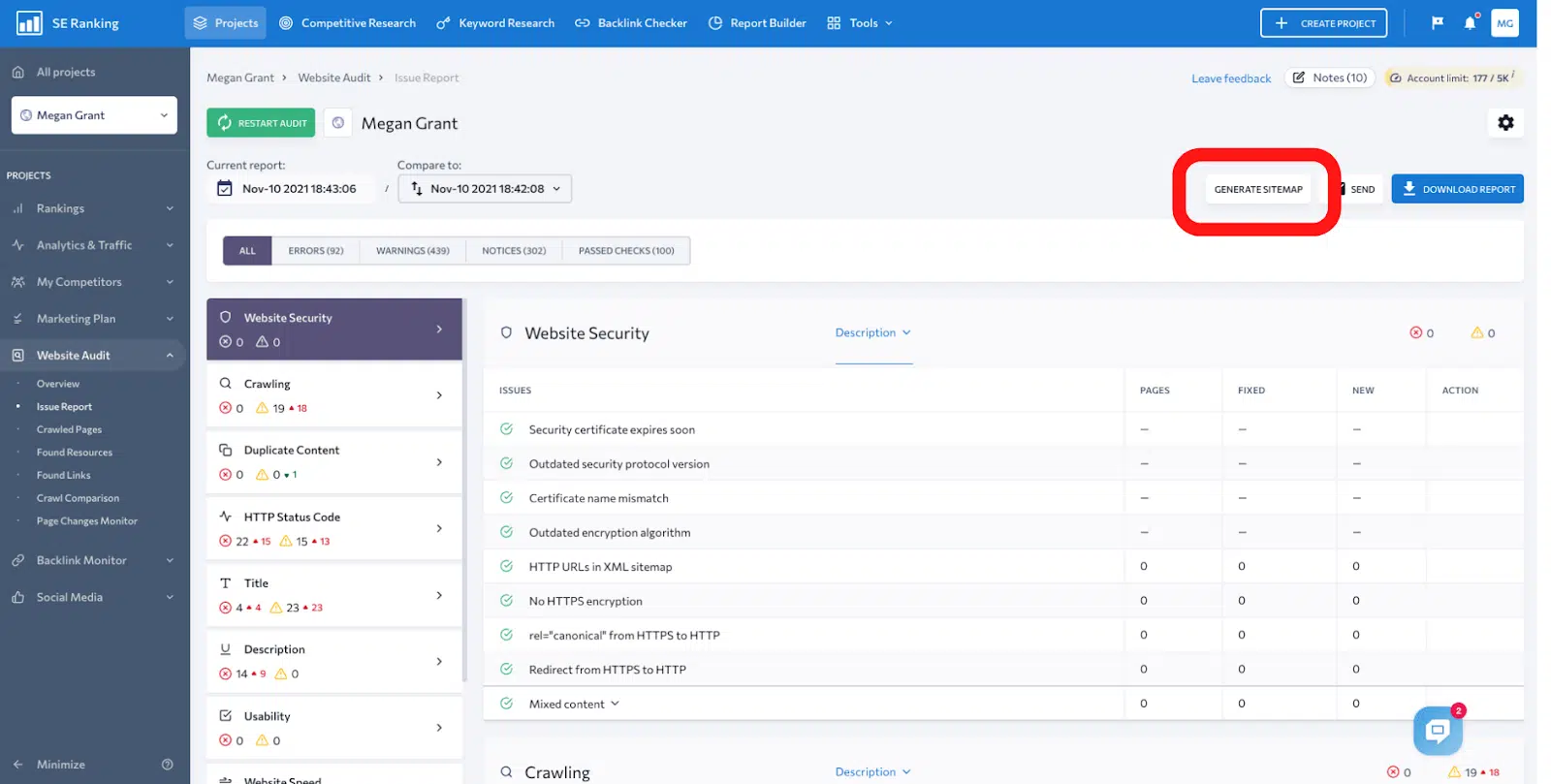Open the Leave feedback link
The image size is (1551, 784).
[1230, 78]
